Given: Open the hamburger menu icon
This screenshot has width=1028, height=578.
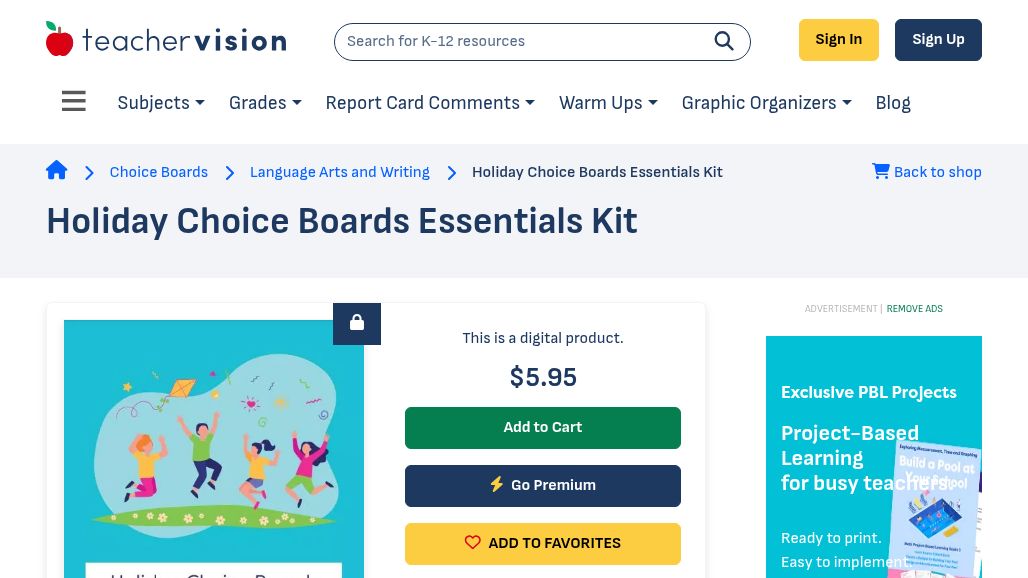Looking at the screenshot, I should pos(73,101).
